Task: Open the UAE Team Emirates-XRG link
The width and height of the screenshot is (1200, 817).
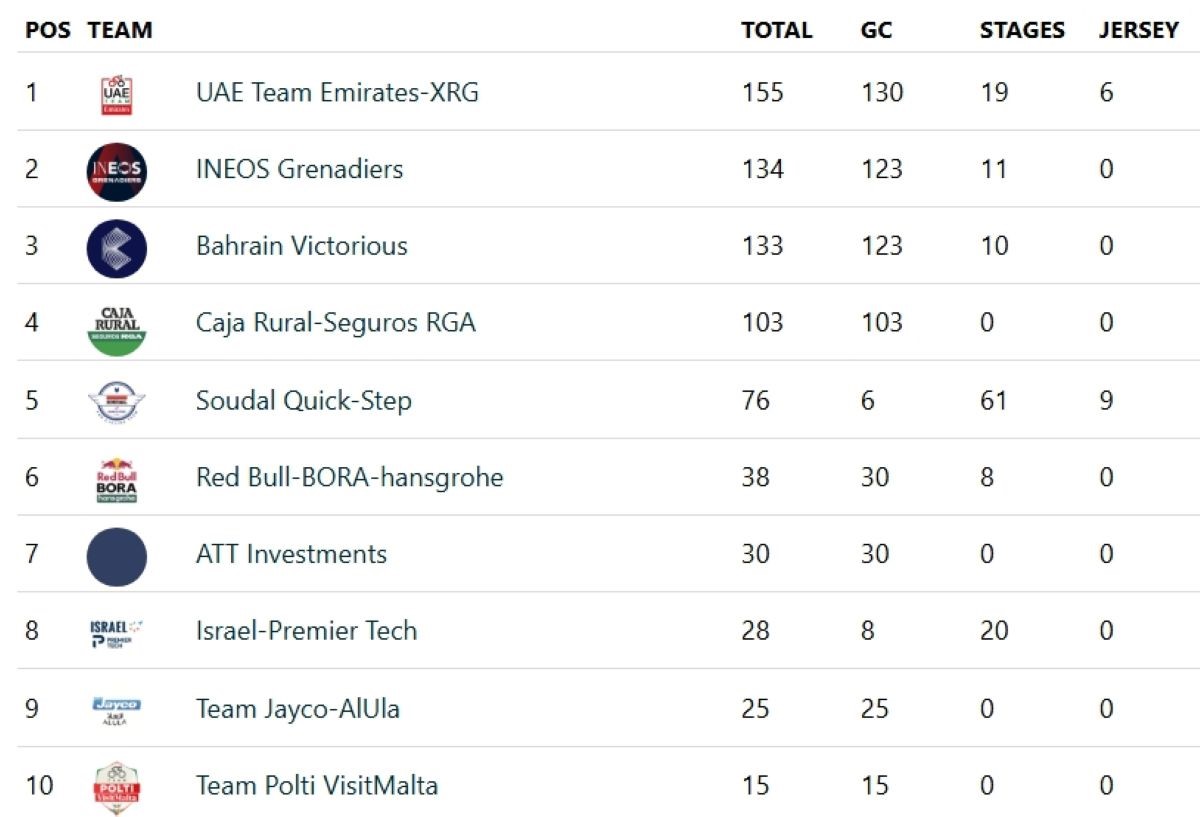Action: coord(337,93)
